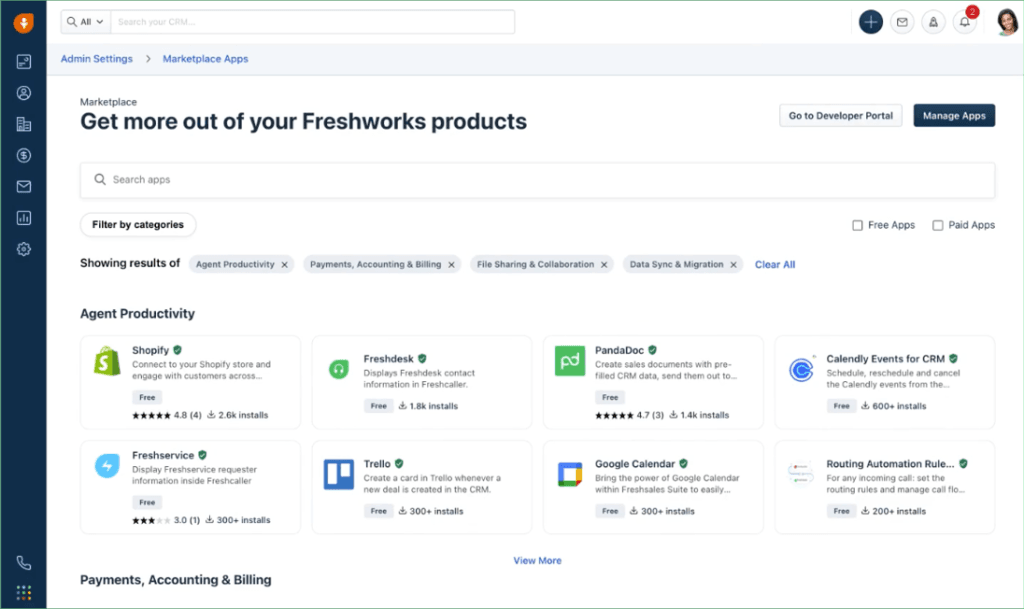Open the Freshdesk app title

(x=389, y=359)
